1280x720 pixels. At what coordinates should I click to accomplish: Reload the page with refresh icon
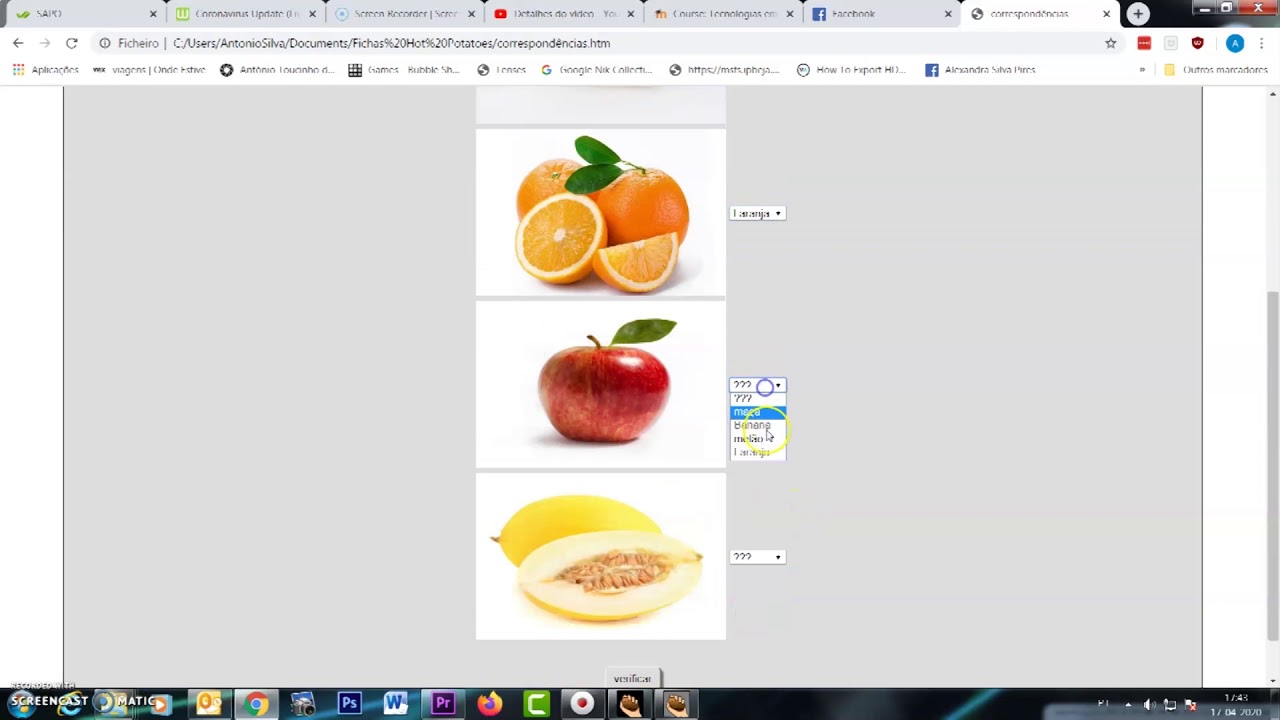[x=71, y=43]
